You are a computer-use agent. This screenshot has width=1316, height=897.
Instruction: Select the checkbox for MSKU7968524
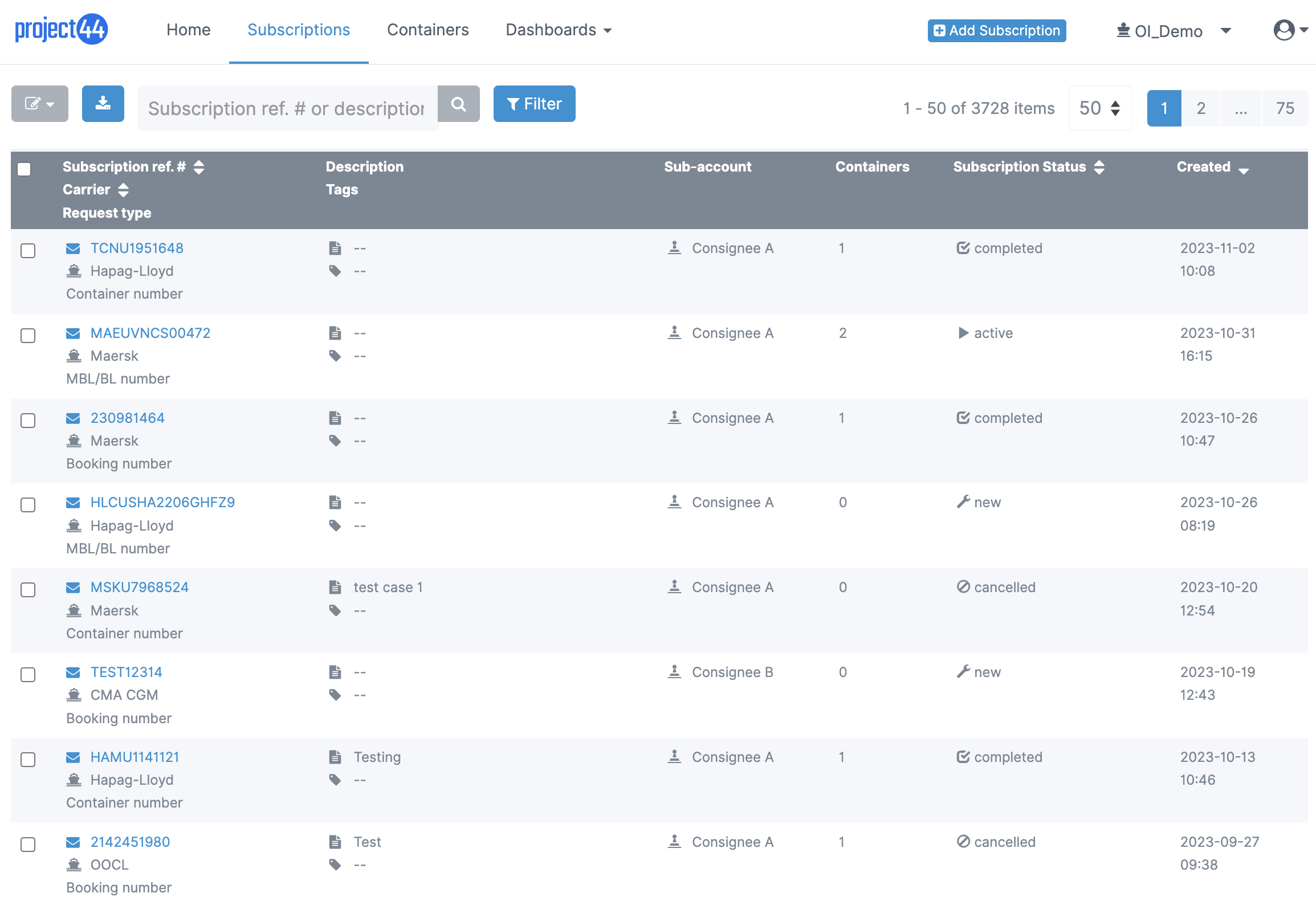pyautogui.click(x=28, y=590)
